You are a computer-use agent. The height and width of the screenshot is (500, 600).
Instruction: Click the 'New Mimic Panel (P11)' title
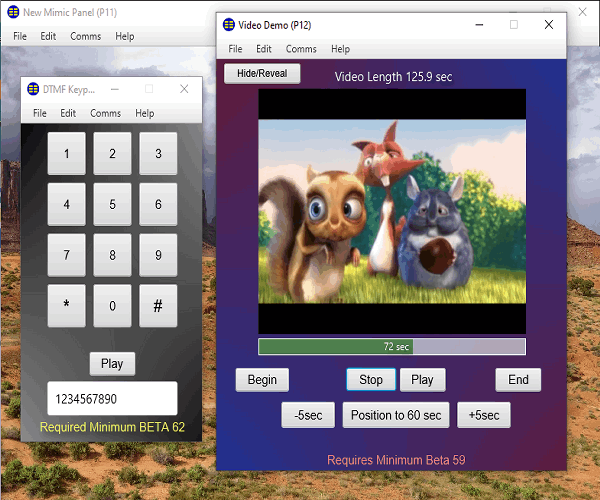pyautogui.click(x=70, y=13)
